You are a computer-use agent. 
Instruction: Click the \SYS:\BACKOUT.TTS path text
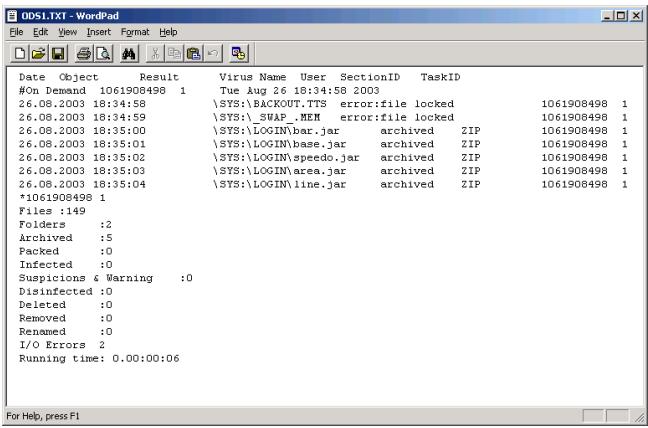tap(270, 104)
